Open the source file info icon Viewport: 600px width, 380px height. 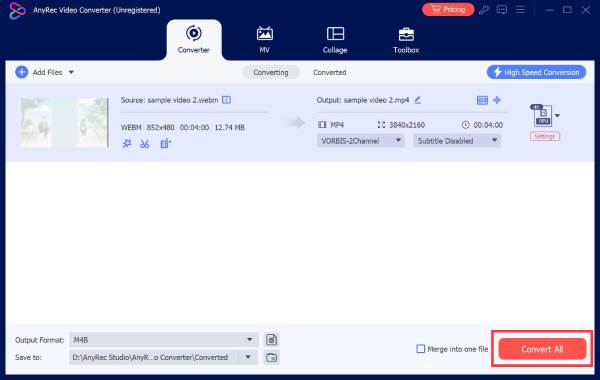226,100
